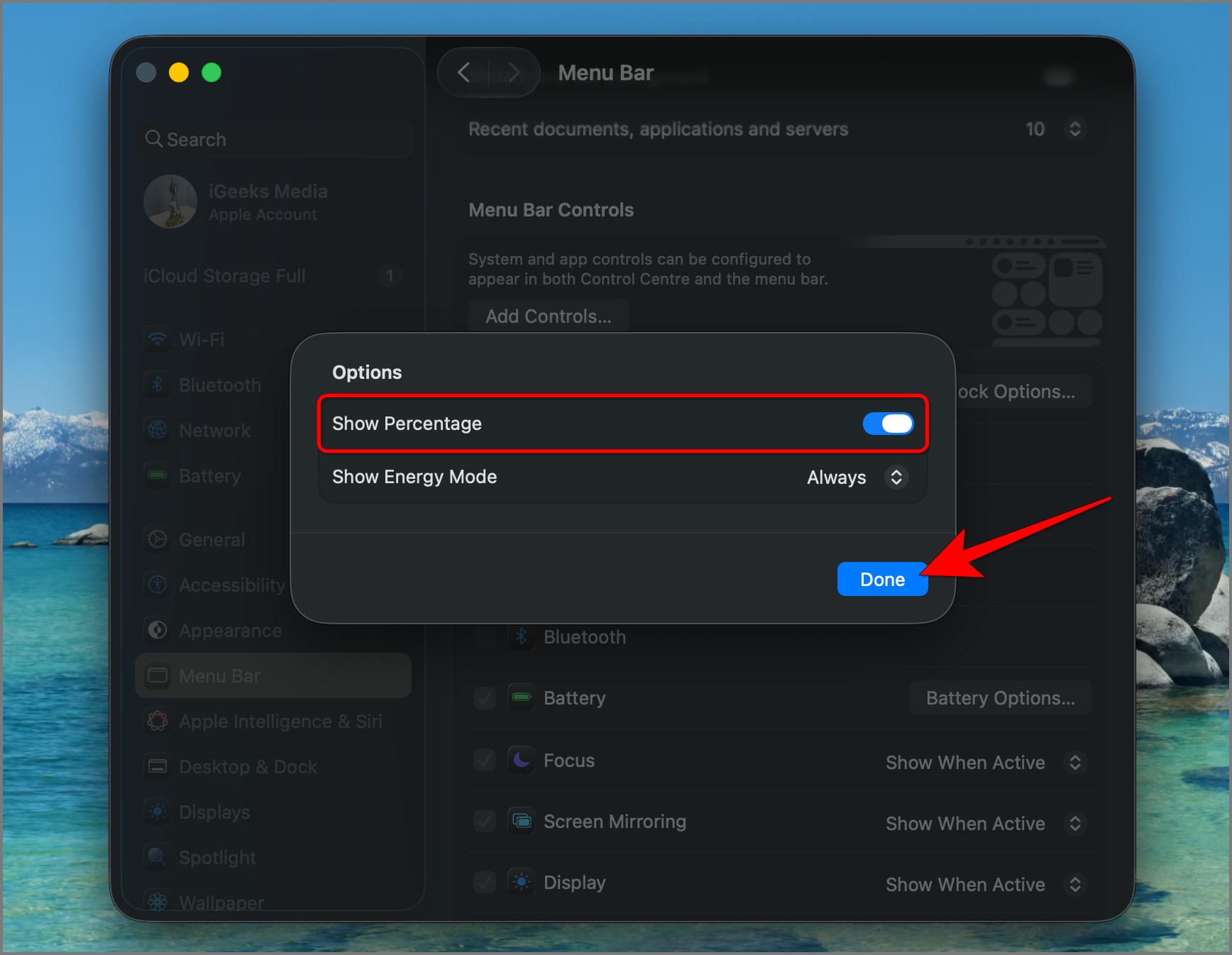This screenshot has width=1232, height=955.
Task: Select the Wi-Fi settings icon in sidebar
Action: (157, 339)
